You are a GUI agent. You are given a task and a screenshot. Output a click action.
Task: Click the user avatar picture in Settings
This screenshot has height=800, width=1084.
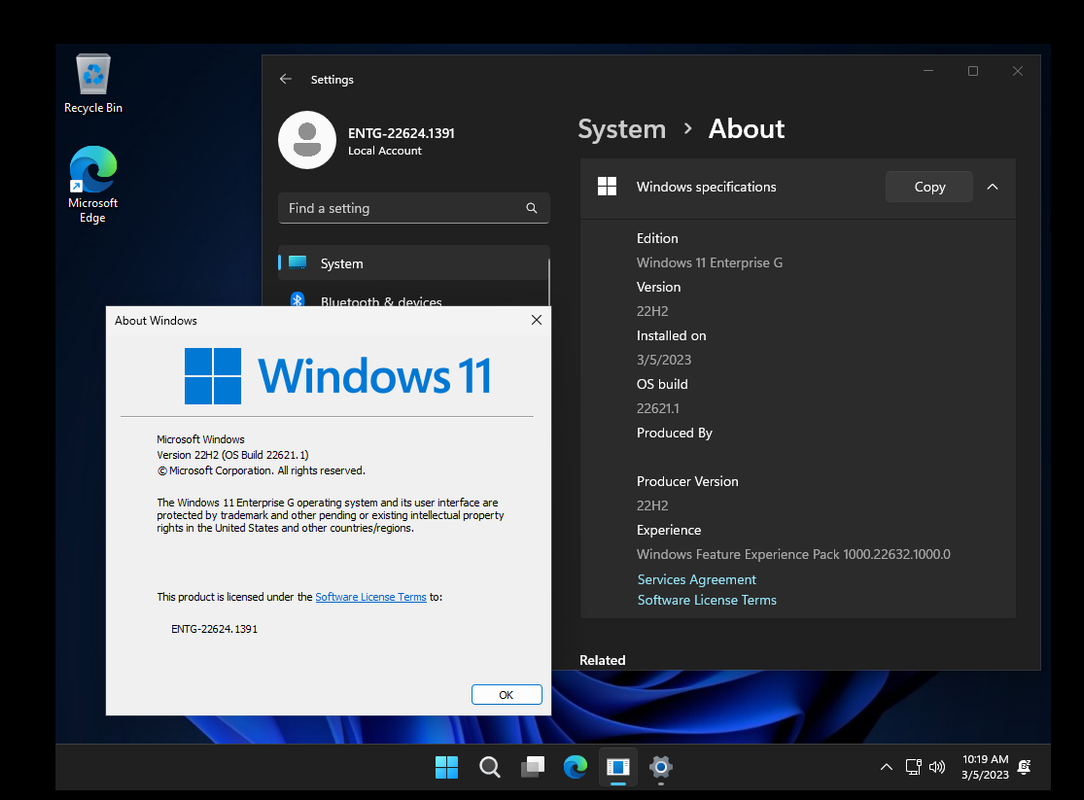point(307,140)
